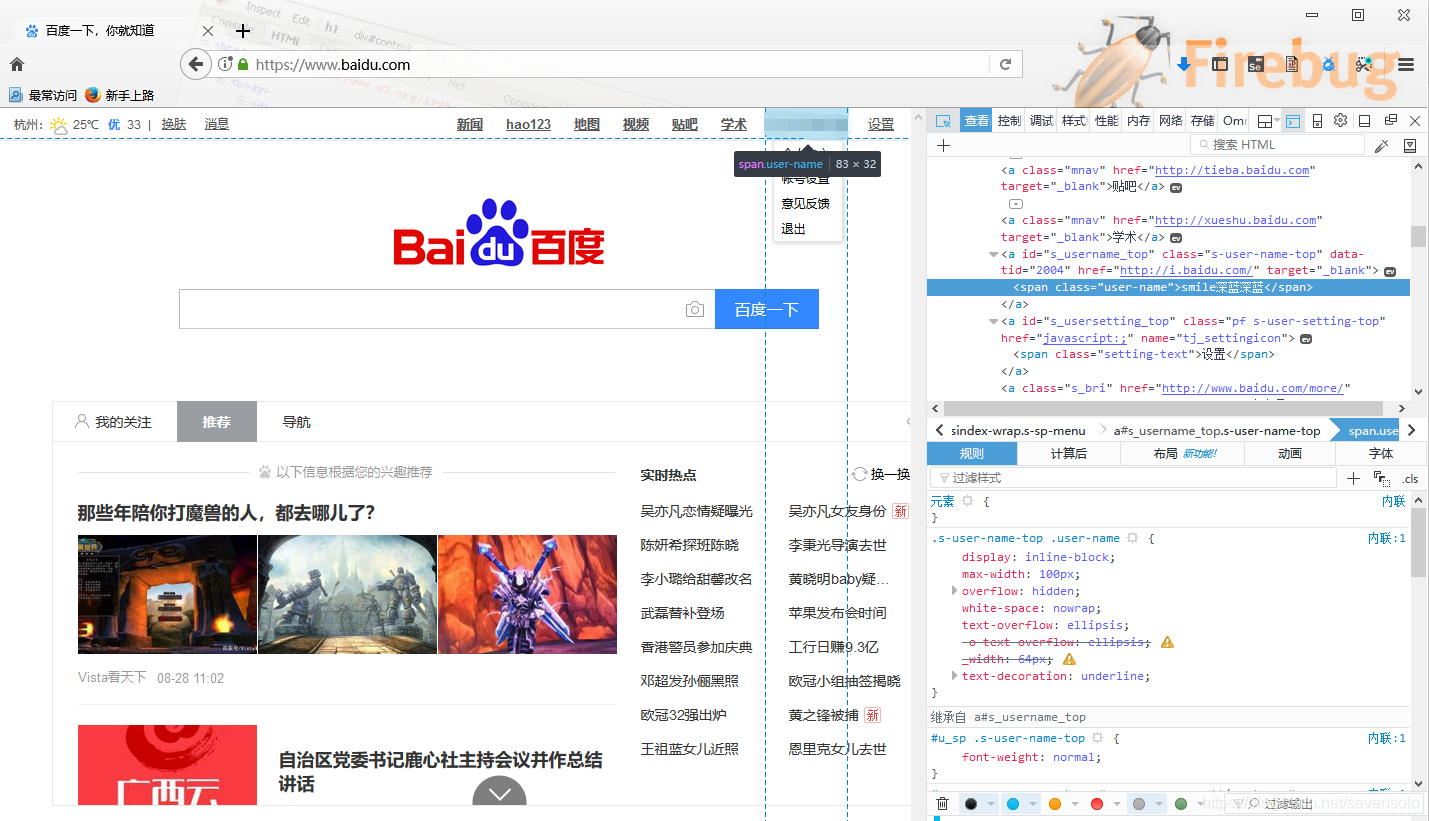
Task: Toggle responsive design mode icon
Action: (x=1317, y=121)
